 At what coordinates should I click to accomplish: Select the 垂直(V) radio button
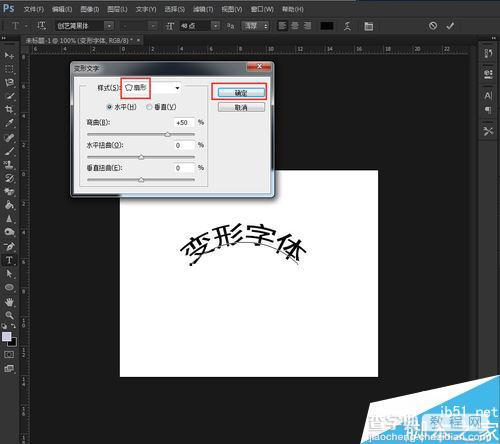(149, 107)
